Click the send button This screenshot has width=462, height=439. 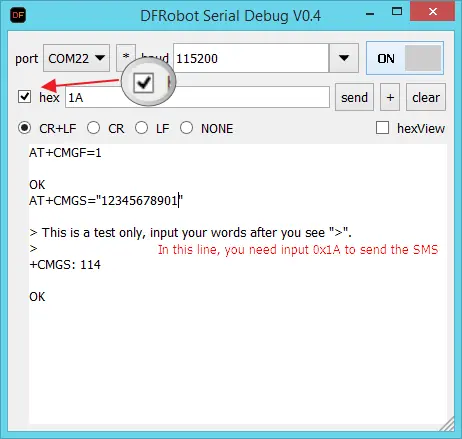354,97
